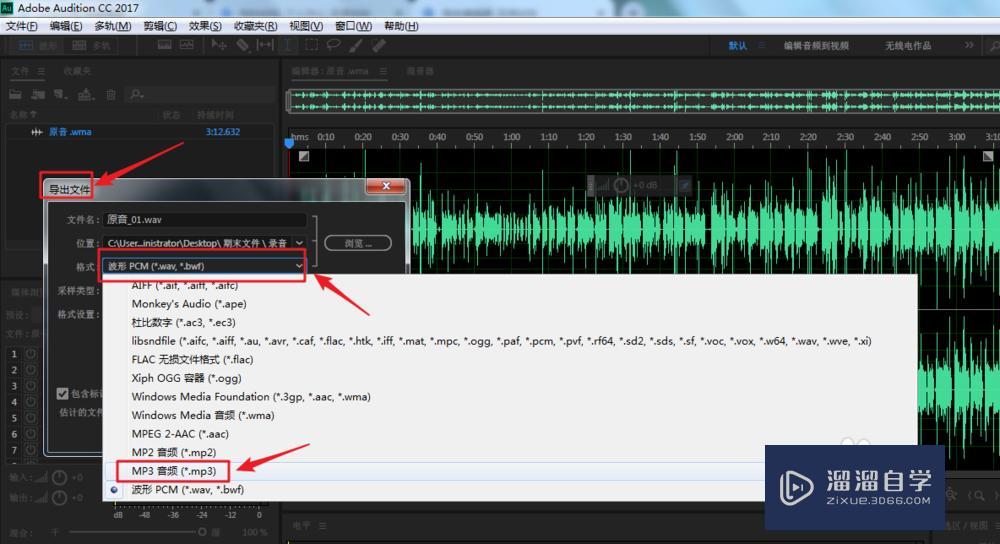Select the Razor tool
This screenshot has height=544, width=1000.
tap(242, 45)
